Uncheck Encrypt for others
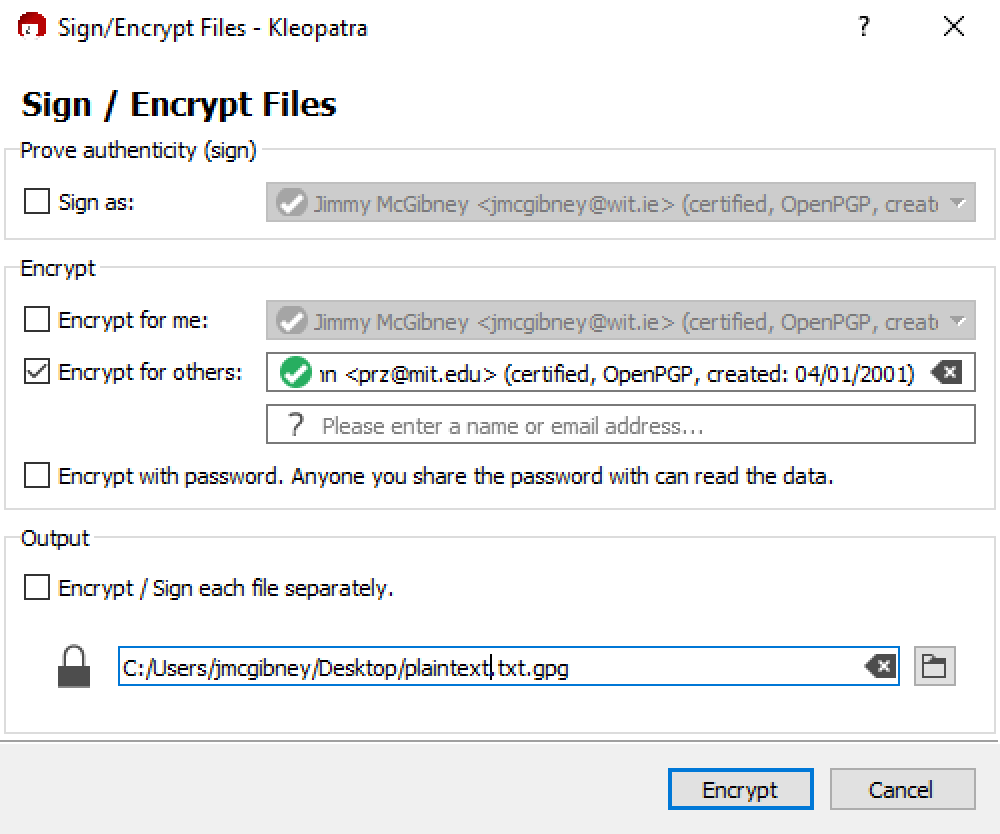 tap(36, 371)
